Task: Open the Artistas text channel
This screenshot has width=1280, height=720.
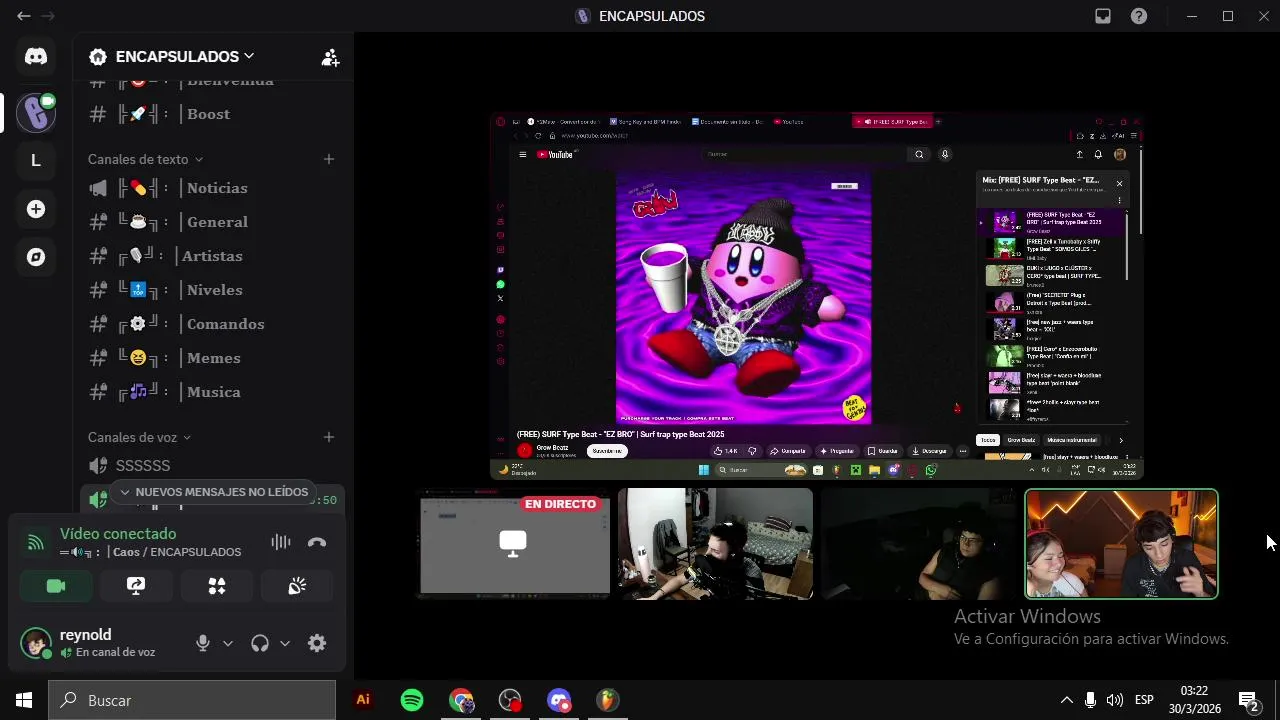Action: coord(212,256)
